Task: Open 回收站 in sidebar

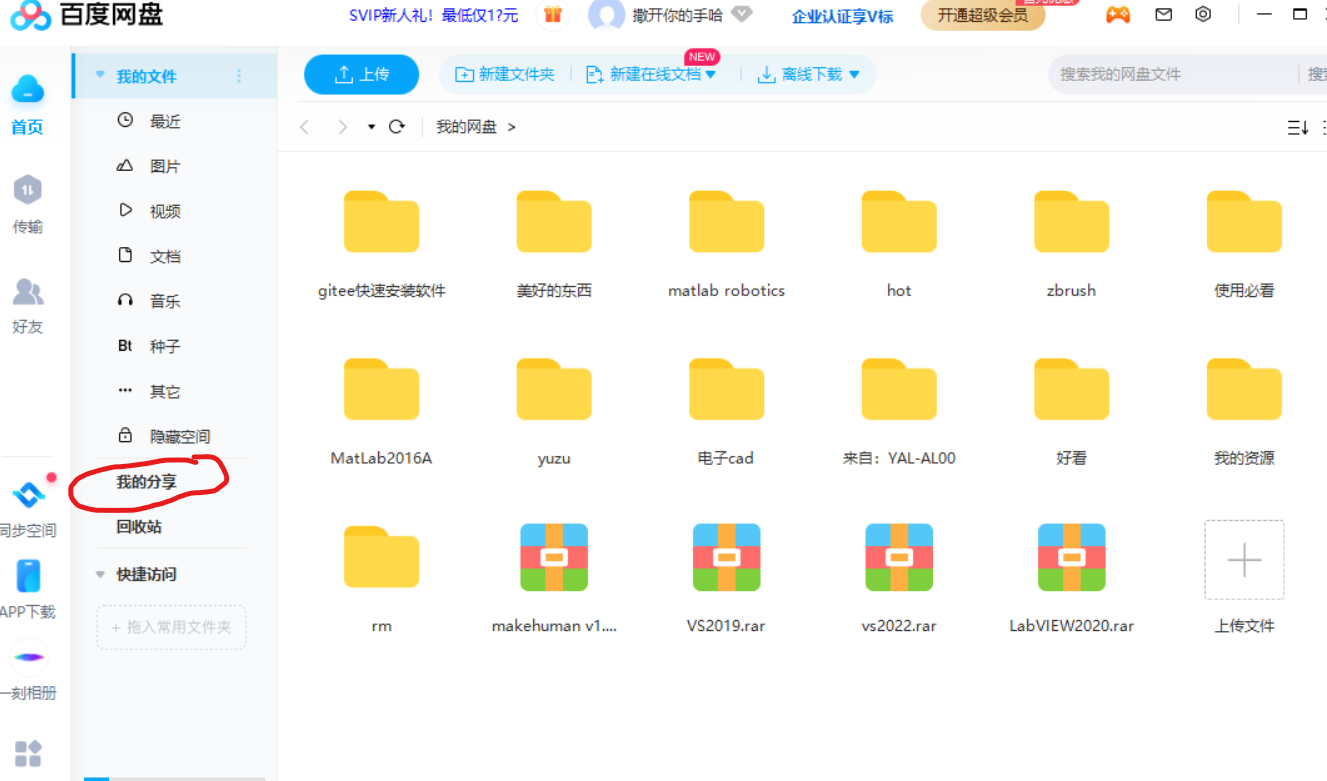Action: tap(139, 527)
